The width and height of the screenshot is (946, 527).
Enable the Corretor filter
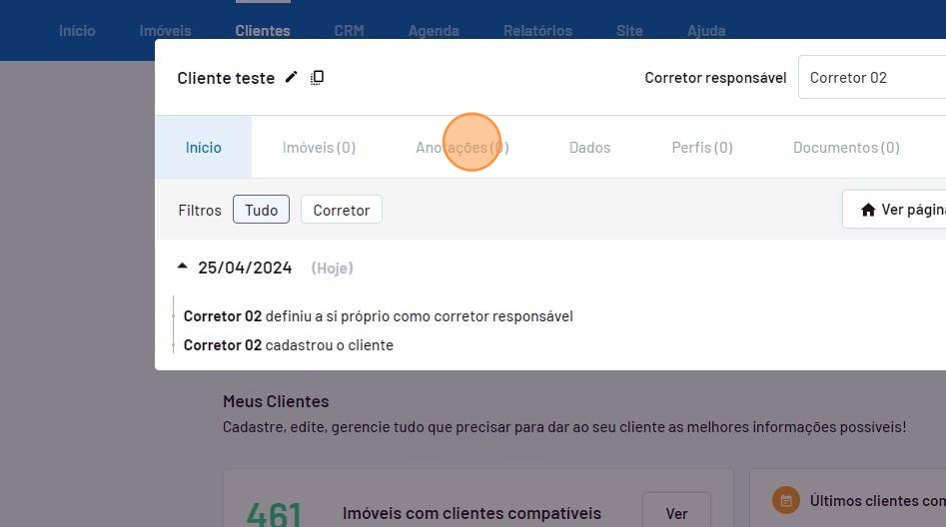(x=341, y=210)
